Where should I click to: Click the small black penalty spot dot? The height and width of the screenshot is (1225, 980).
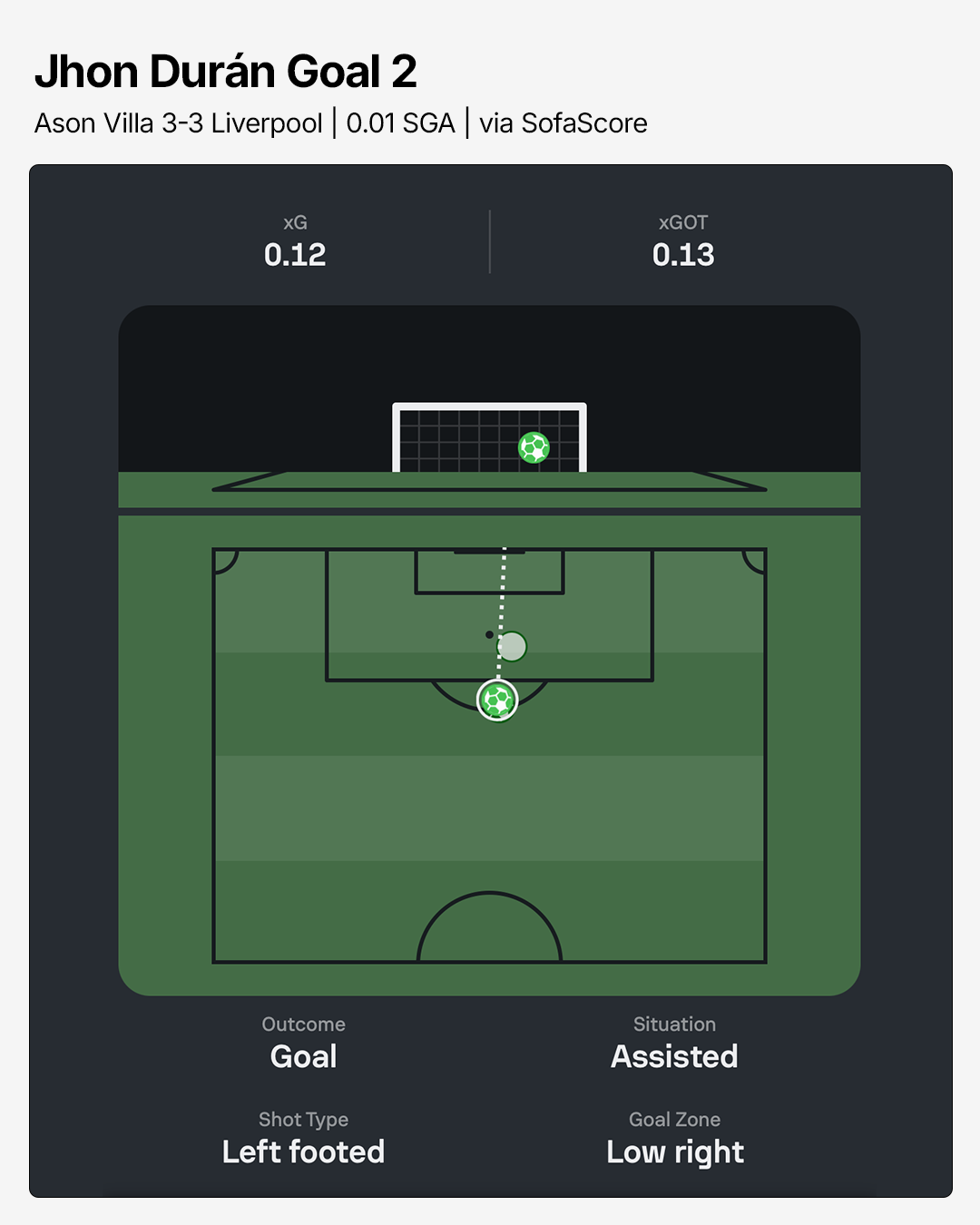tap(489, 634)
